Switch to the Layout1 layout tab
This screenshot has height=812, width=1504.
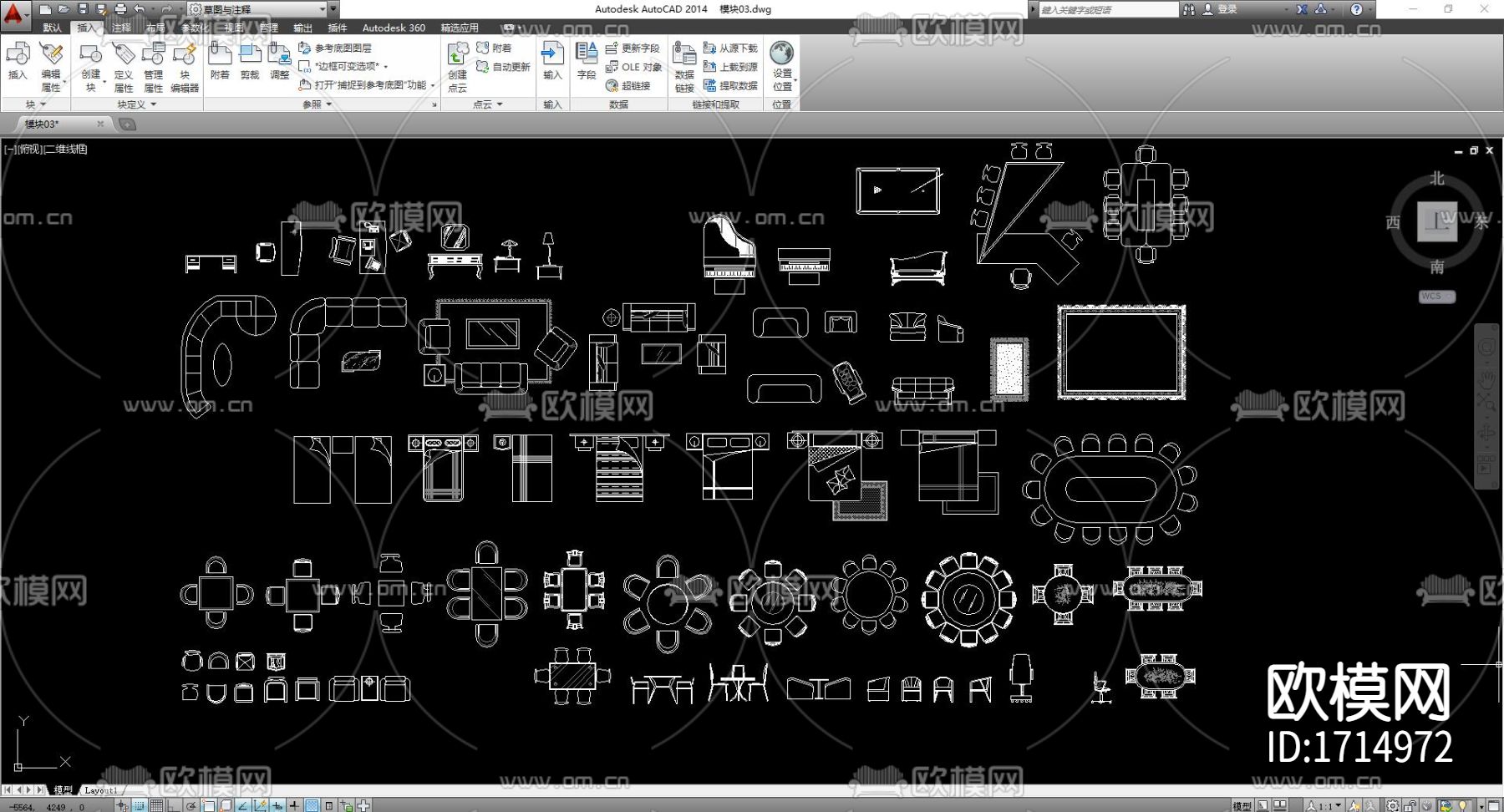pyautogui.click(x=101, y=790)
